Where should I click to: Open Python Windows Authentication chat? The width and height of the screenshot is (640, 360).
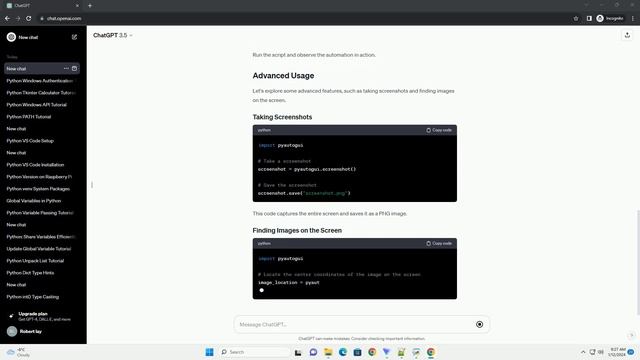click(x=41, y=81)
